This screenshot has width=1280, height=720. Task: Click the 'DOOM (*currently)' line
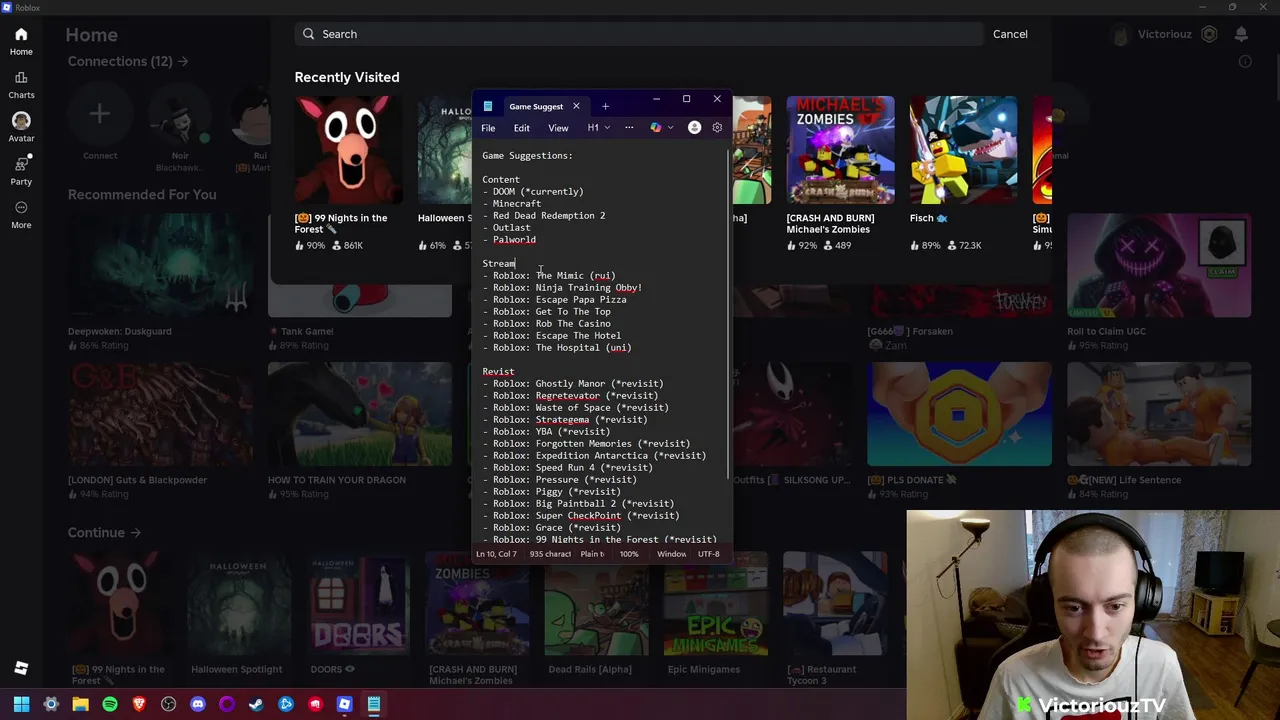pos(533,191)
